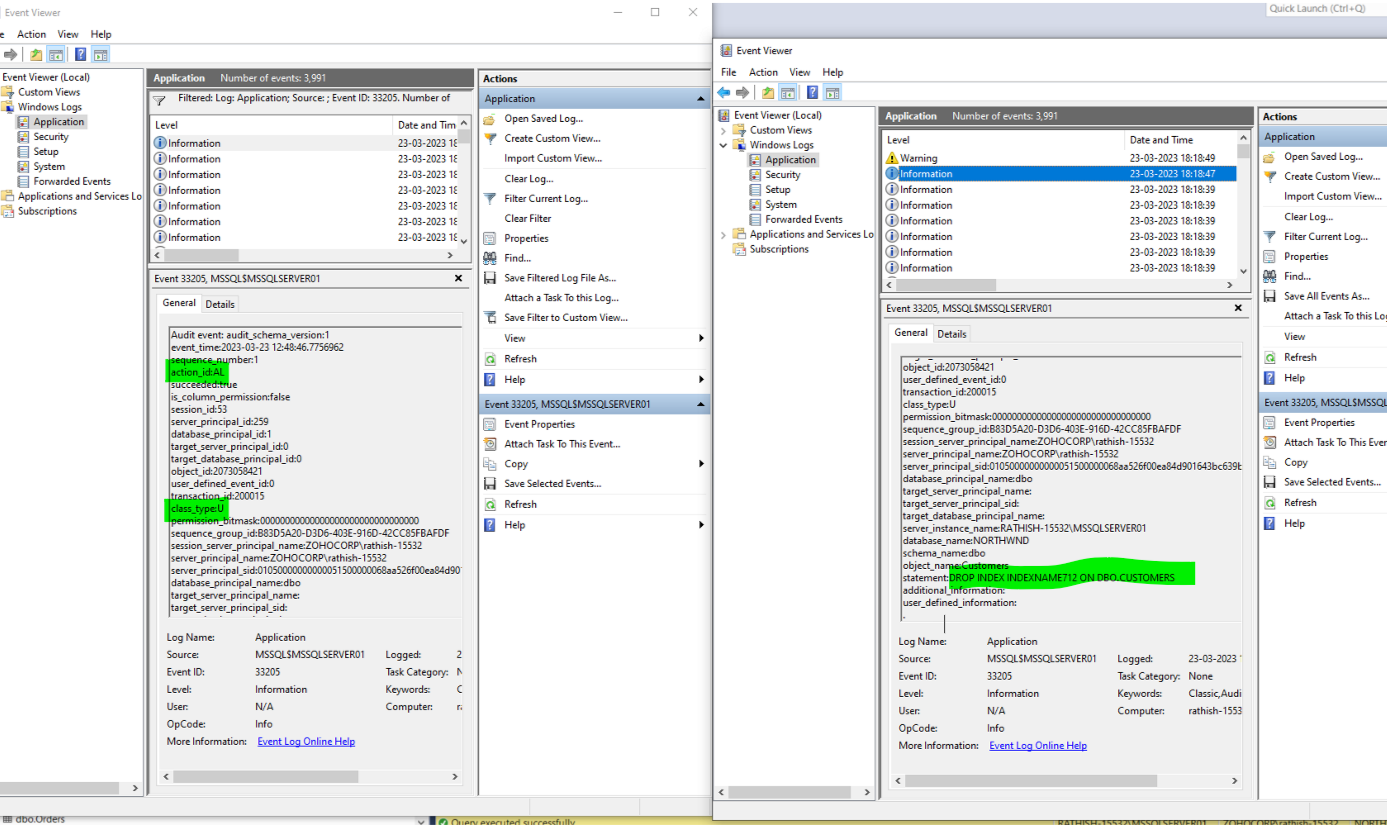Collapse the Event 33205 section in left Actions pane
Screen dimensions: 1387x826
700,405
